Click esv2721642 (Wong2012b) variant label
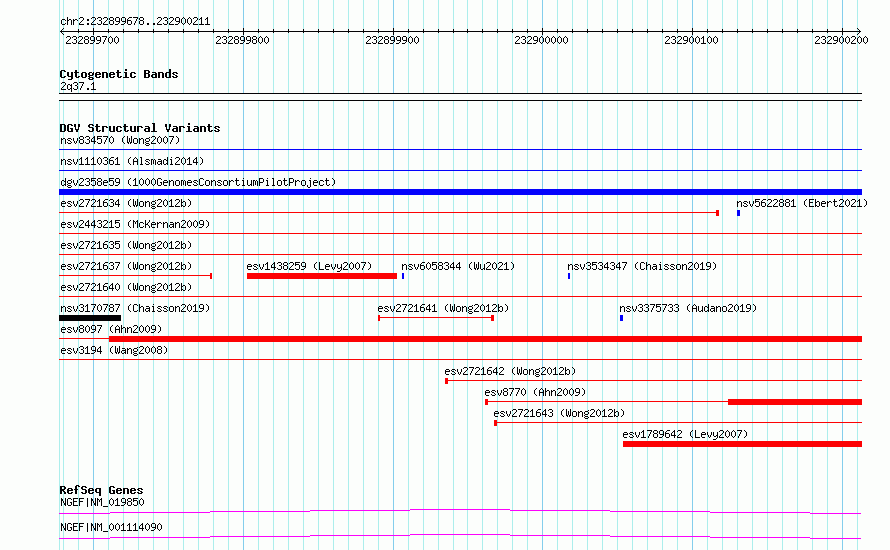 point(510,371)
